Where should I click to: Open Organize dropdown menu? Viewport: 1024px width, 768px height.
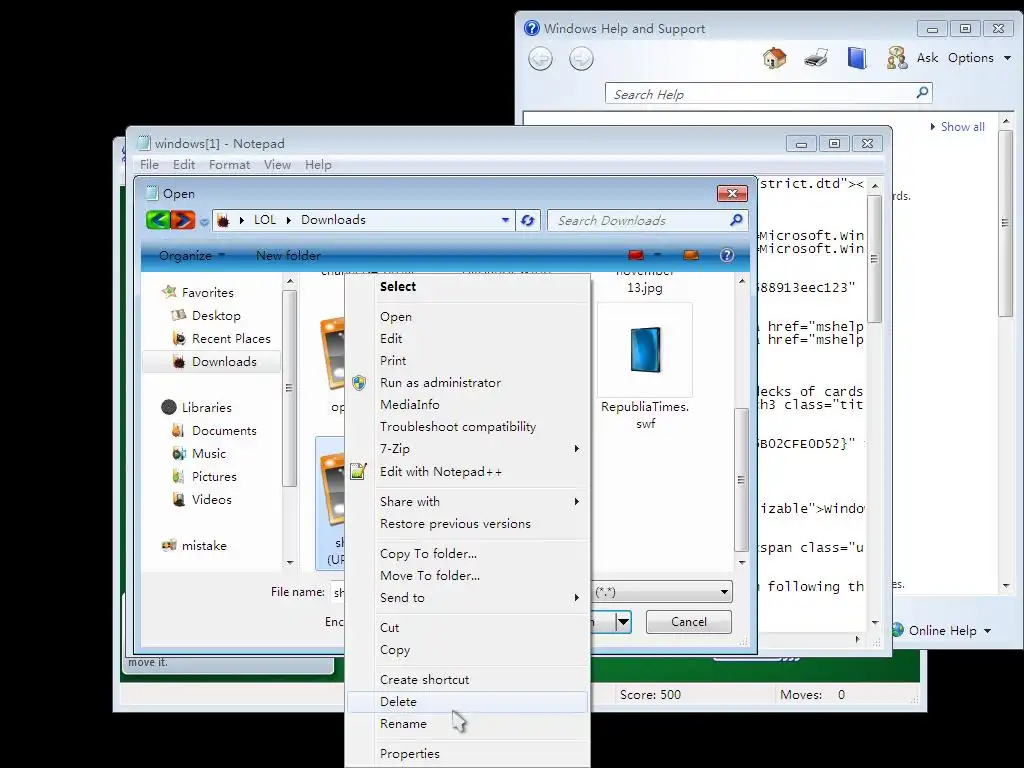click(x=191, y=255)
